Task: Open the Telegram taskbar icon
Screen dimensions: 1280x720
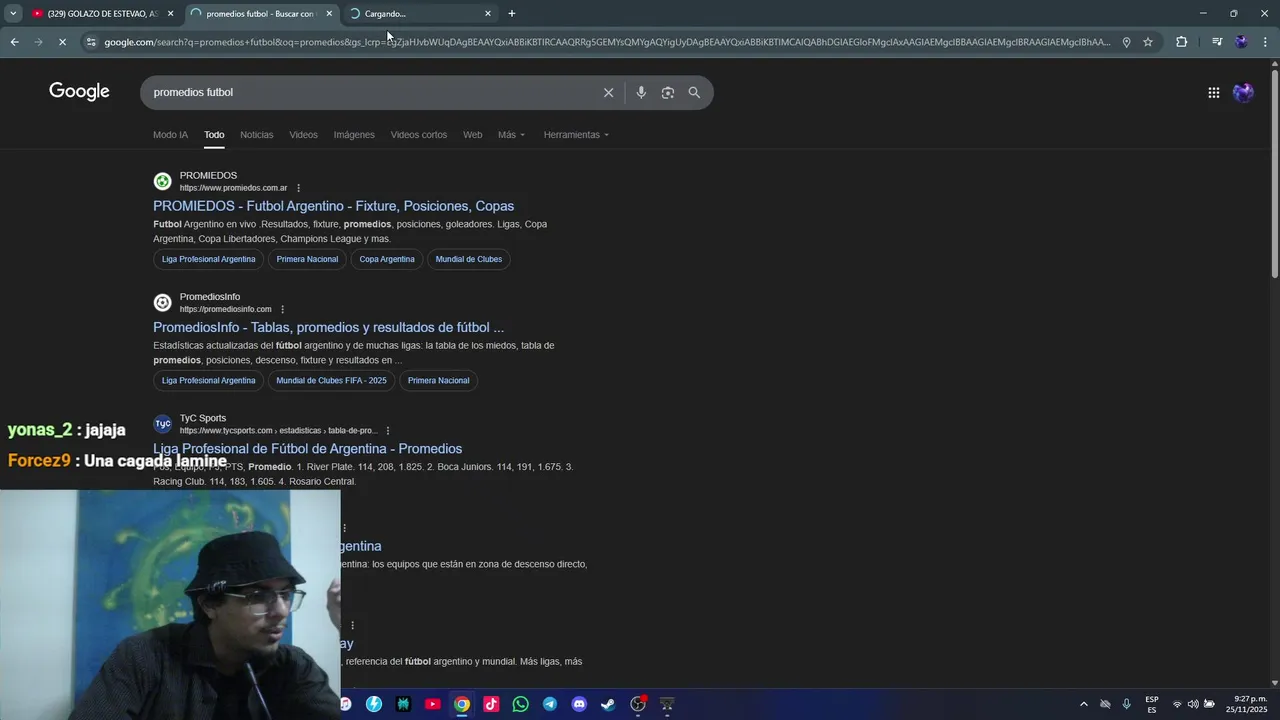Action: coord(549,704)
